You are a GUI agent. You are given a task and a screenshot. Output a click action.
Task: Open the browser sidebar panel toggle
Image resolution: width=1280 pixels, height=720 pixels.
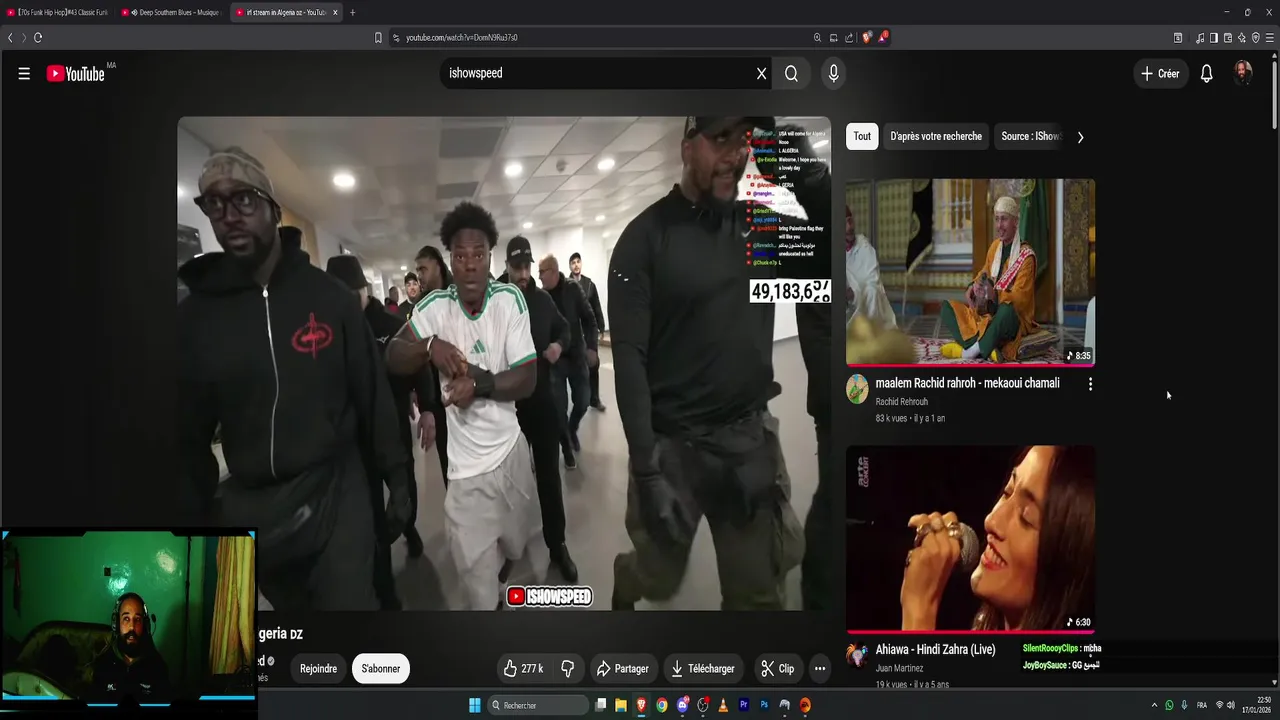coord(1213,38)
